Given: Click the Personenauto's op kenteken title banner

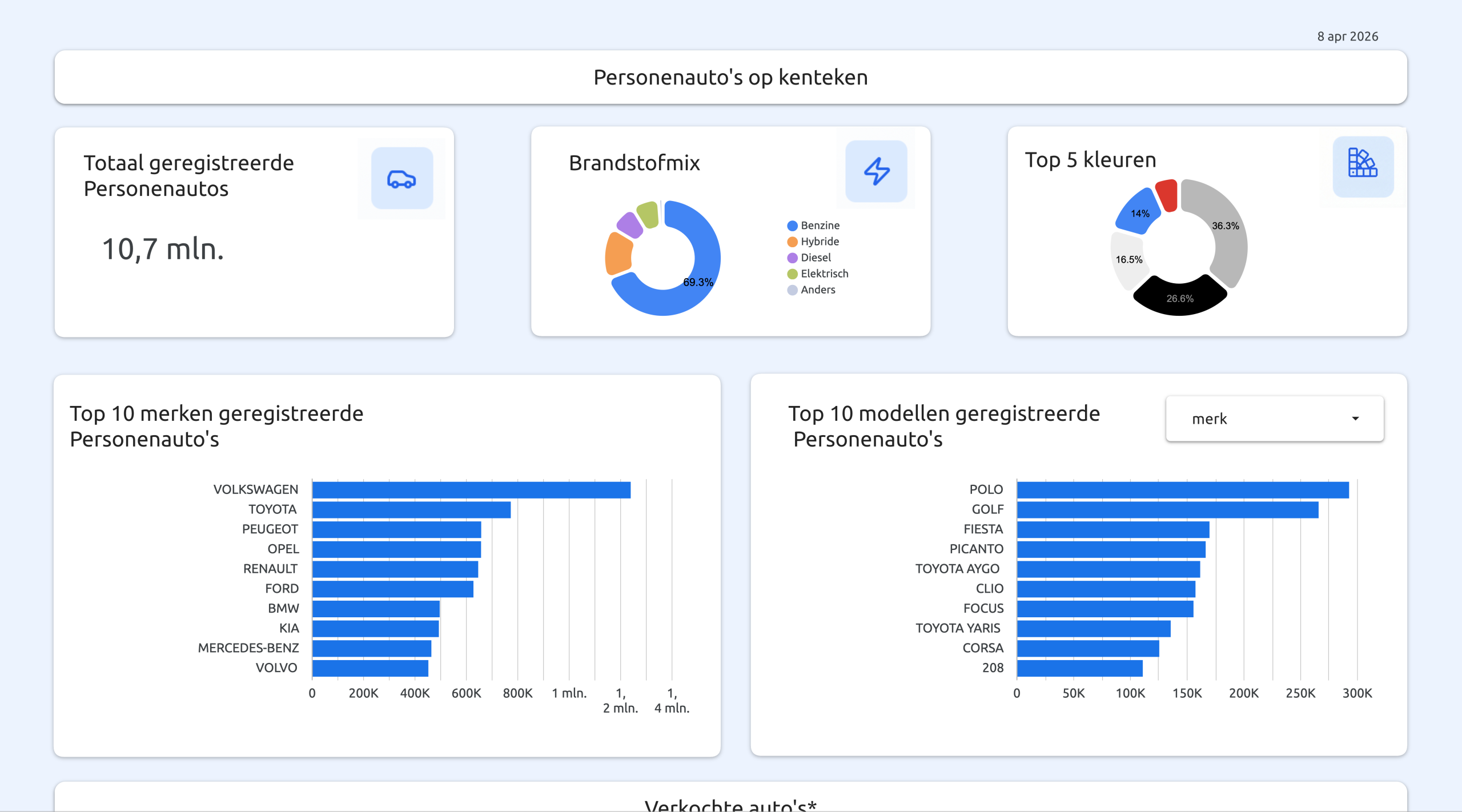Looking at the screenshot, I should pyautogui.click(x=730, y=77).
